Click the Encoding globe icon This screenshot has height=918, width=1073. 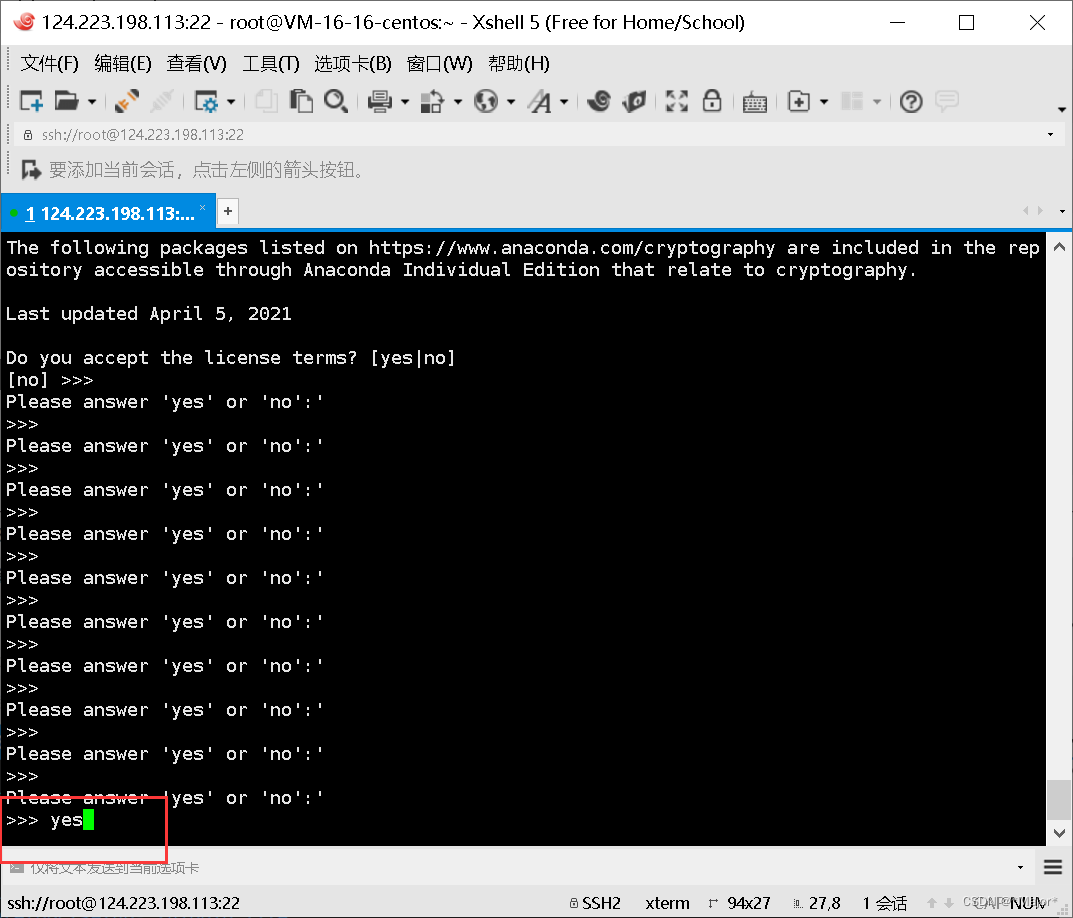pyautogui.click(x=486, y=101)
